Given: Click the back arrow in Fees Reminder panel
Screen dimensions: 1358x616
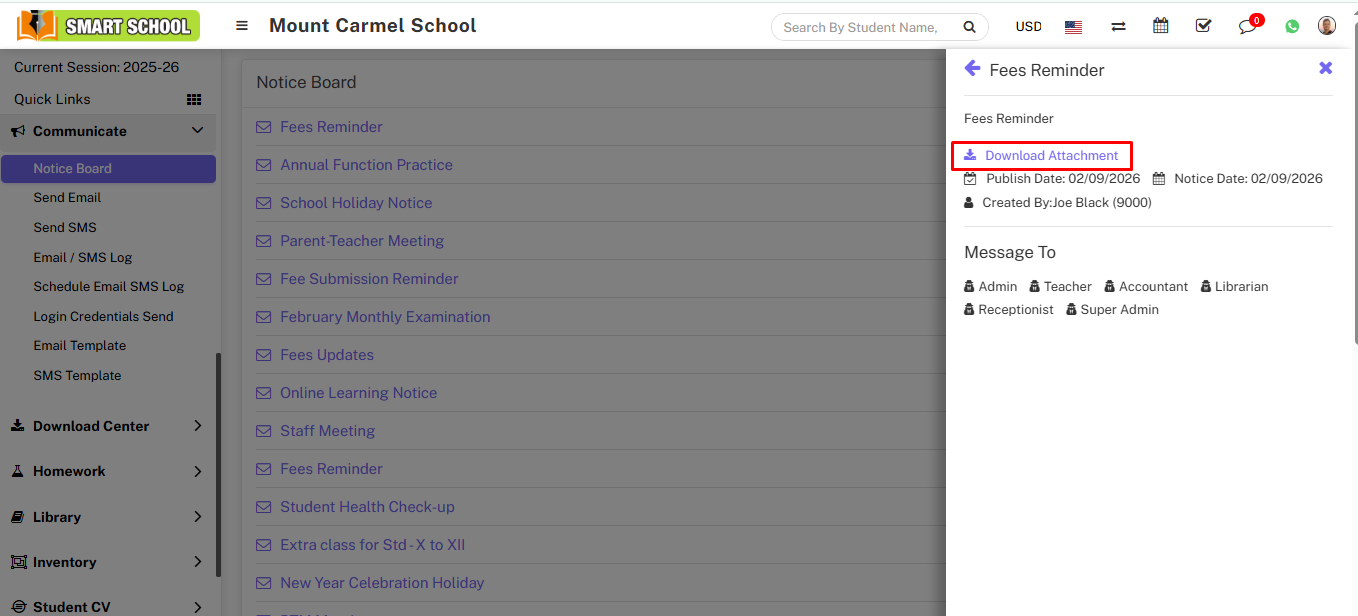Looking at the screenshot, I should 972,68.
